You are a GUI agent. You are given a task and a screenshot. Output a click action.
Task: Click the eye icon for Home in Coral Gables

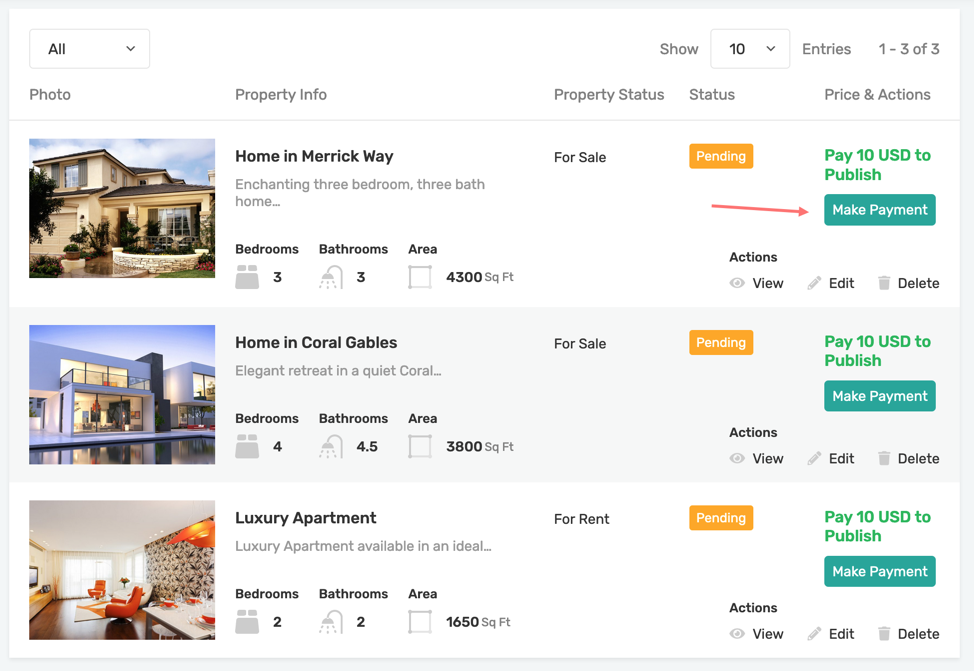[737, 459]
